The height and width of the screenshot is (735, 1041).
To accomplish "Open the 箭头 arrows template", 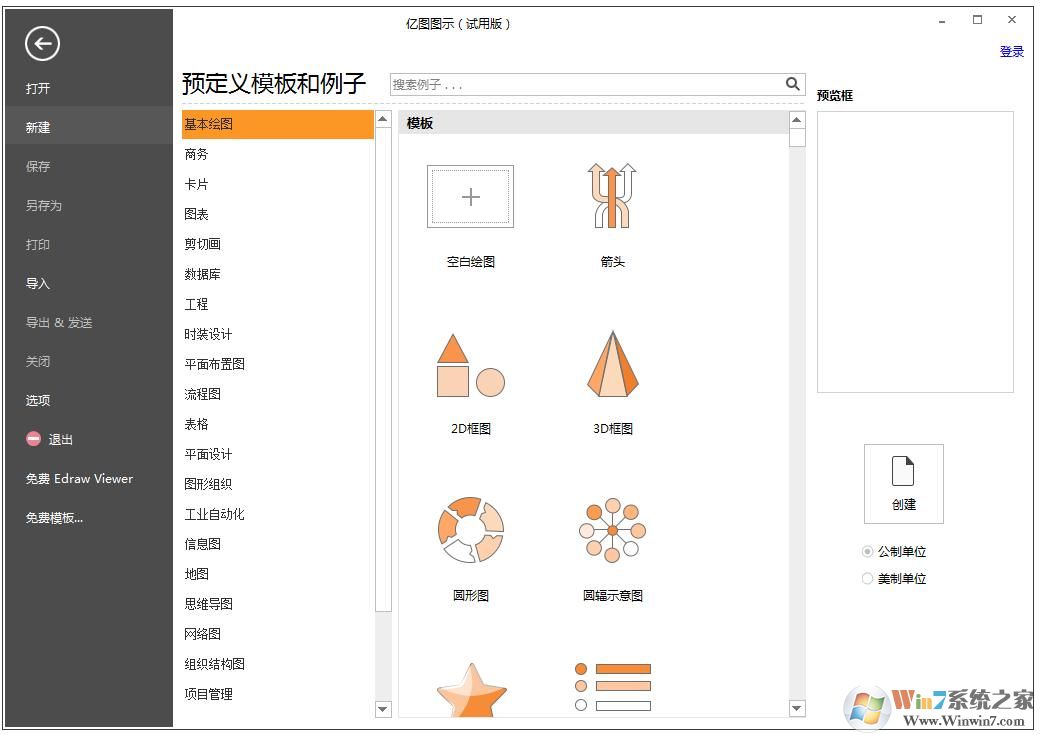I will point(611,196).
